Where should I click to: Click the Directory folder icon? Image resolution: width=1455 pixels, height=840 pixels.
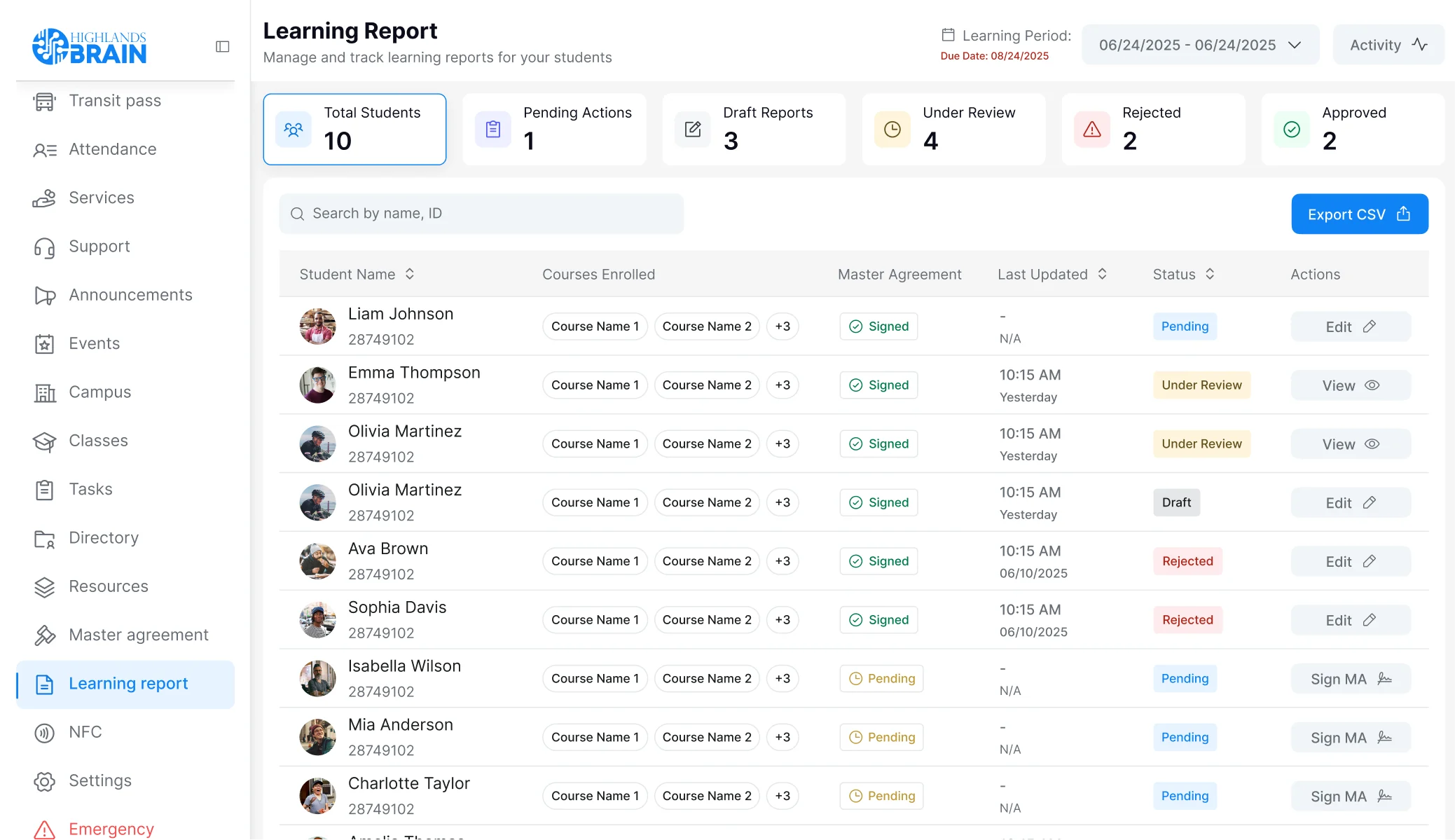(45, 539)
